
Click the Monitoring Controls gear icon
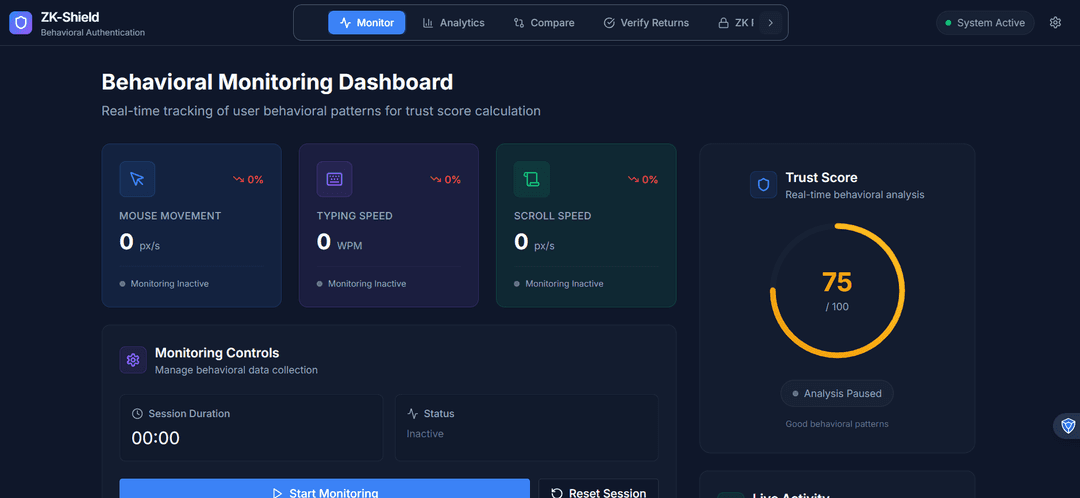tap(133, 360)
